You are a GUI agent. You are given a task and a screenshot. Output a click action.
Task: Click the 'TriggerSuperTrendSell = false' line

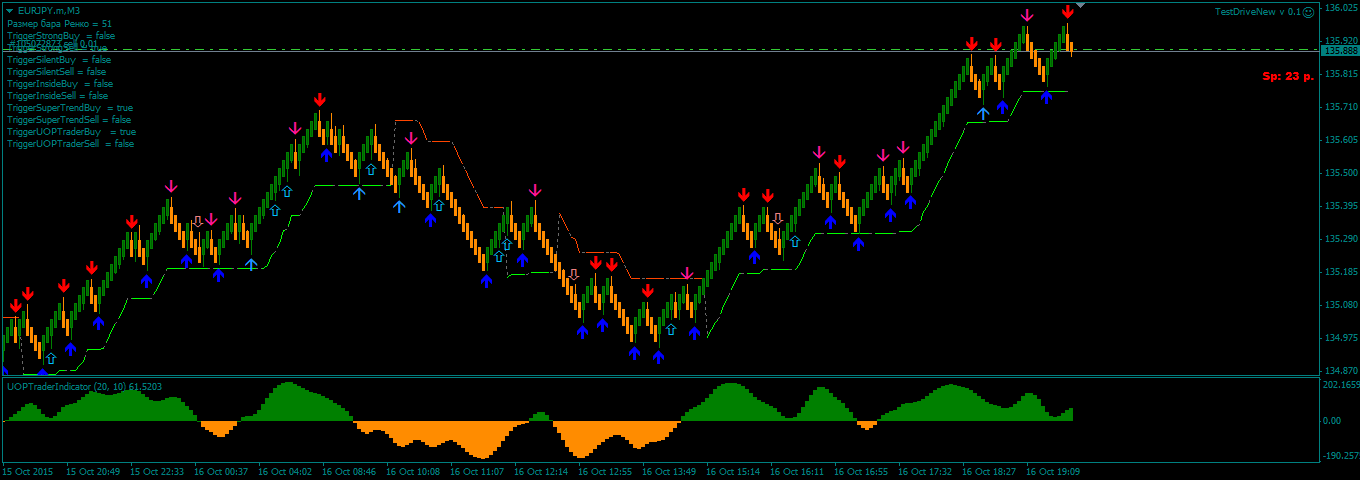69,119
